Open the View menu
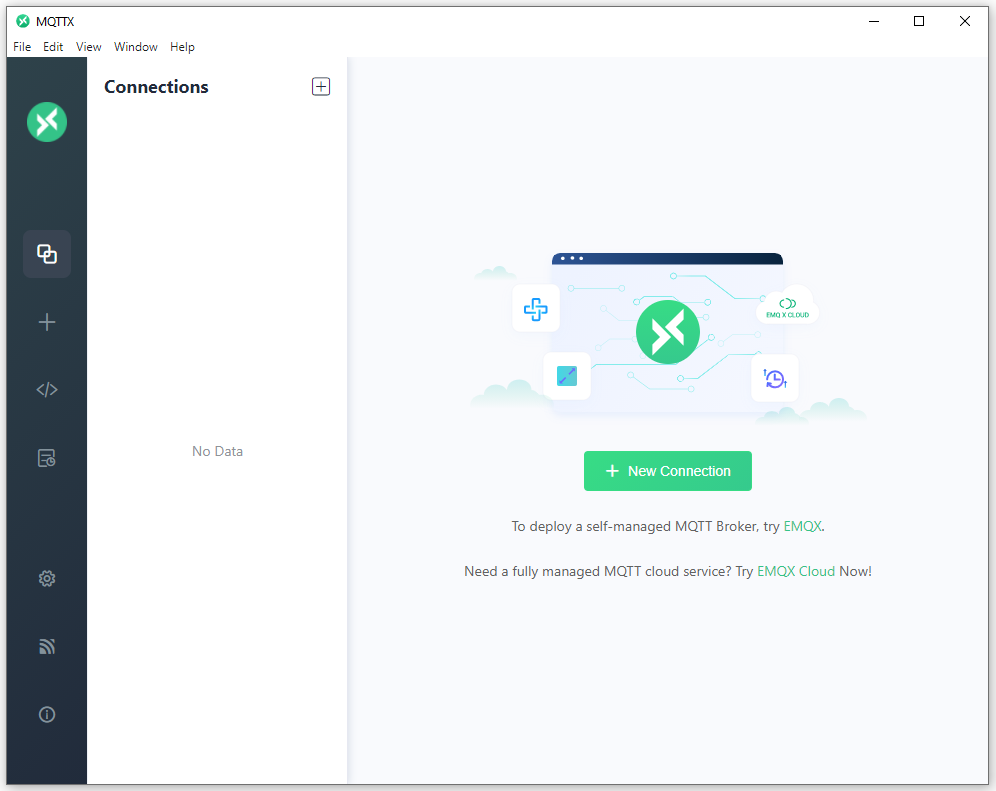The height and width of the screenshot is (791, 996). [88, 47]
